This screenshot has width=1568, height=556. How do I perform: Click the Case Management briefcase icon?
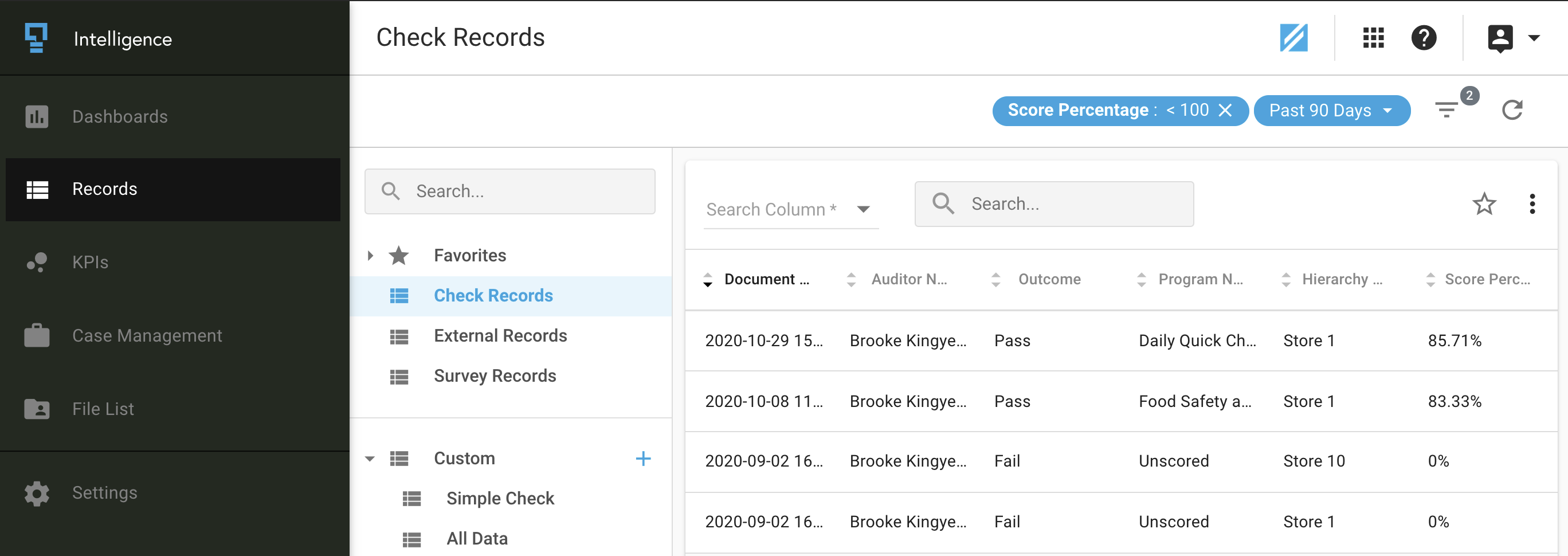(37, 335)
